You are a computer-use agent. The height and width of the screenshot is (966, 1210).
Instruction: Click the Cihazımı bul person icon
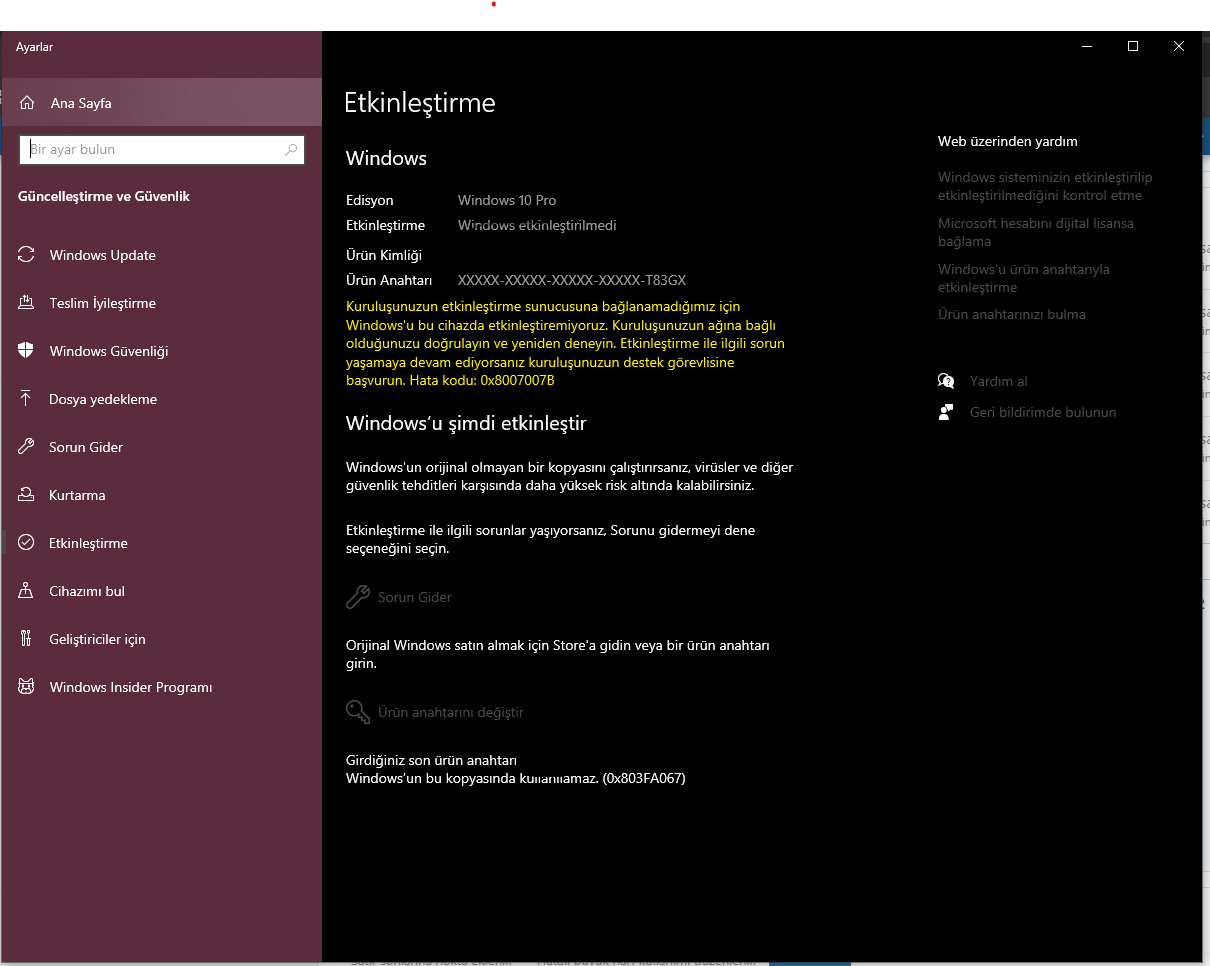coord(27,591)
